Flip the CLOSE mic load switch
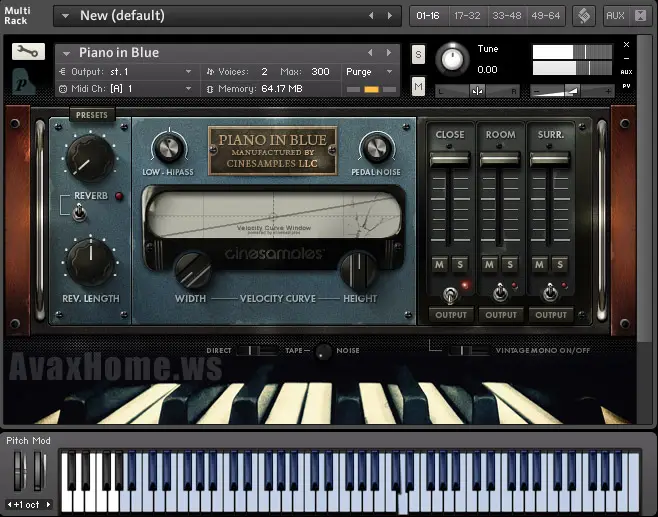This screenshot has height=517, width=658. [450, 295]
